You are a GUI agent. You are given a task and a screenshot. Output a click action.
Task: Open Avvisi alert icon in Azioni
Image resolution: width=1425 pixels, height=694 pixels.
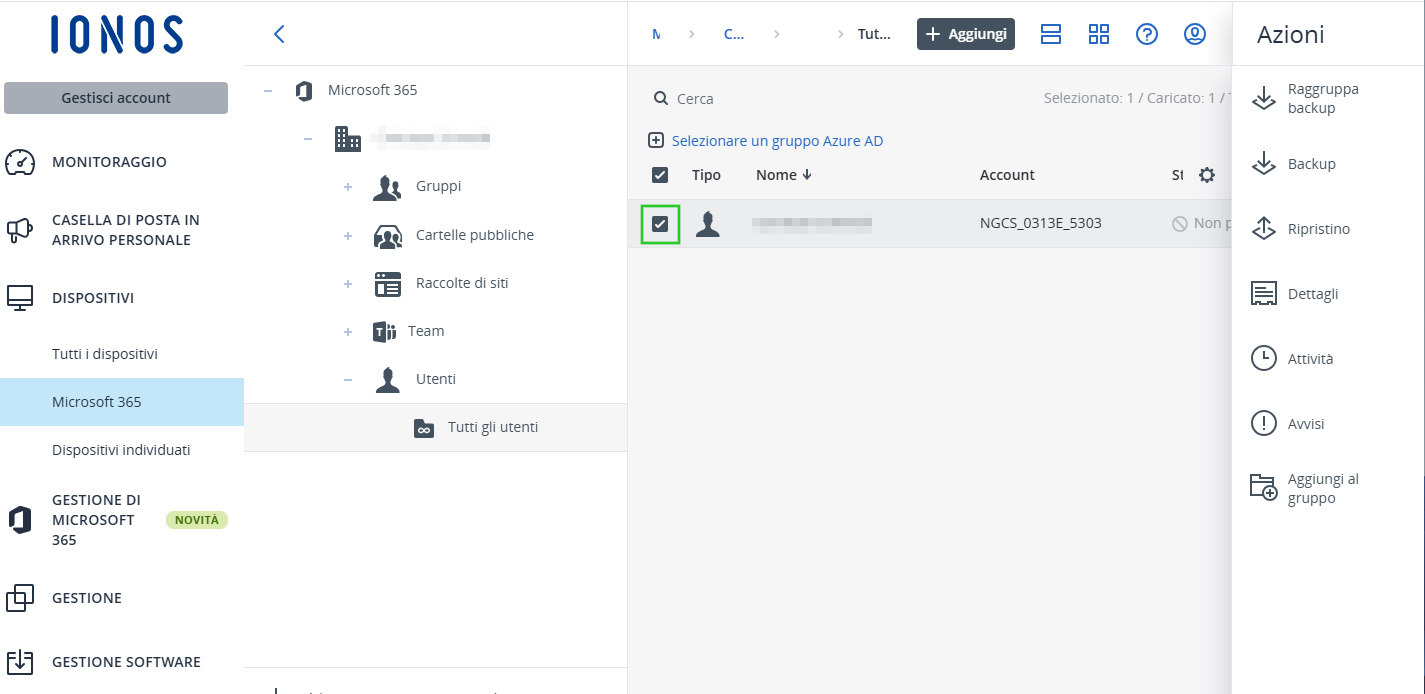click(1264, 424)
